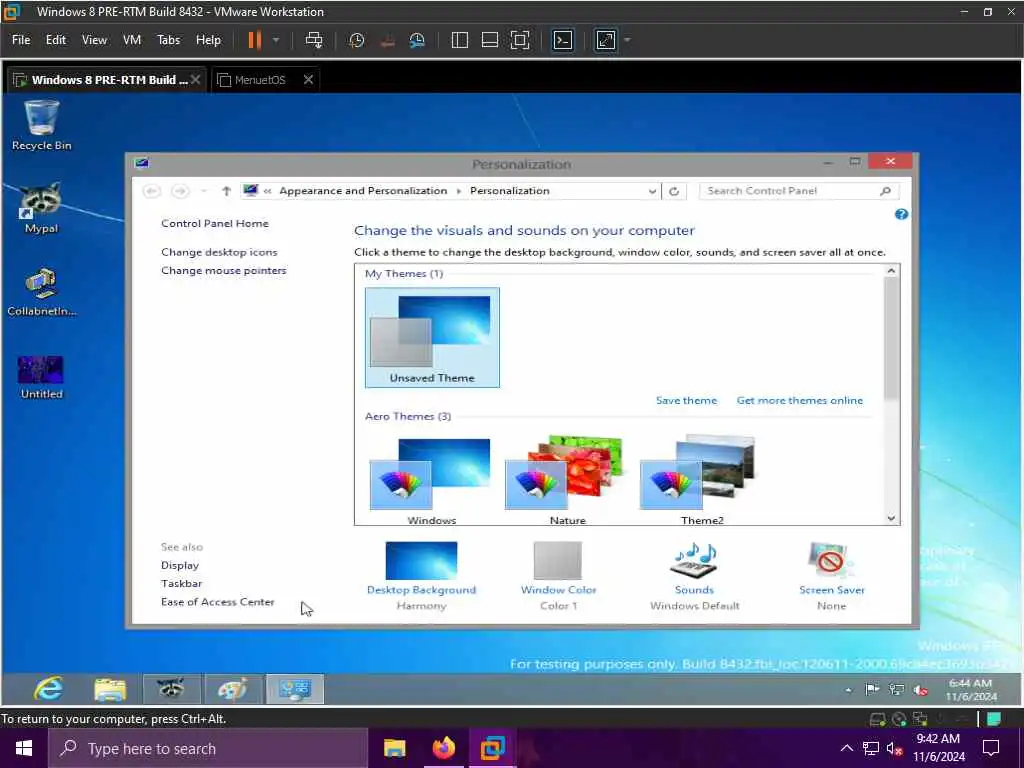
Task: Apply the Windows aero theme
Action: point(431,481)
